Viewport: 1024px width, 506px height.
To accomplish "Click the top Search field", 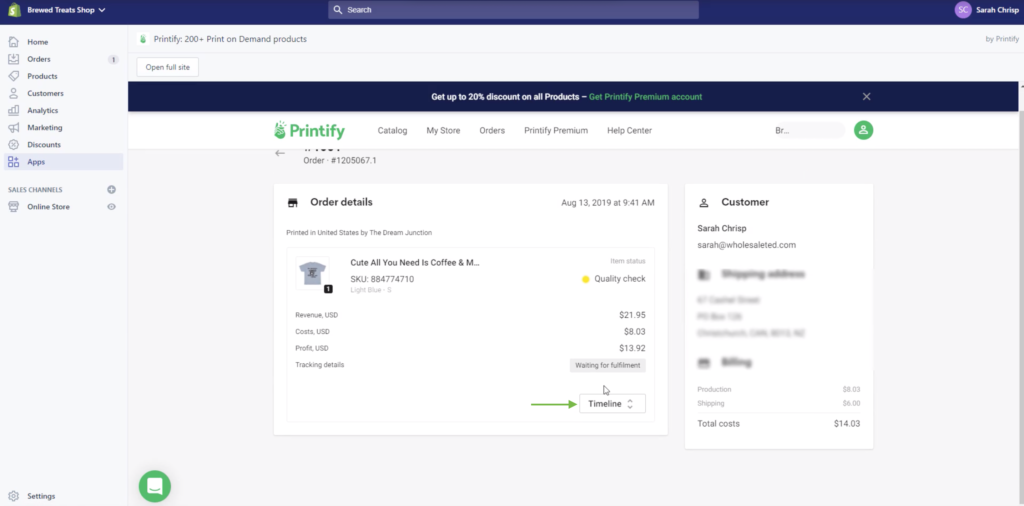I will coord(513,10).
